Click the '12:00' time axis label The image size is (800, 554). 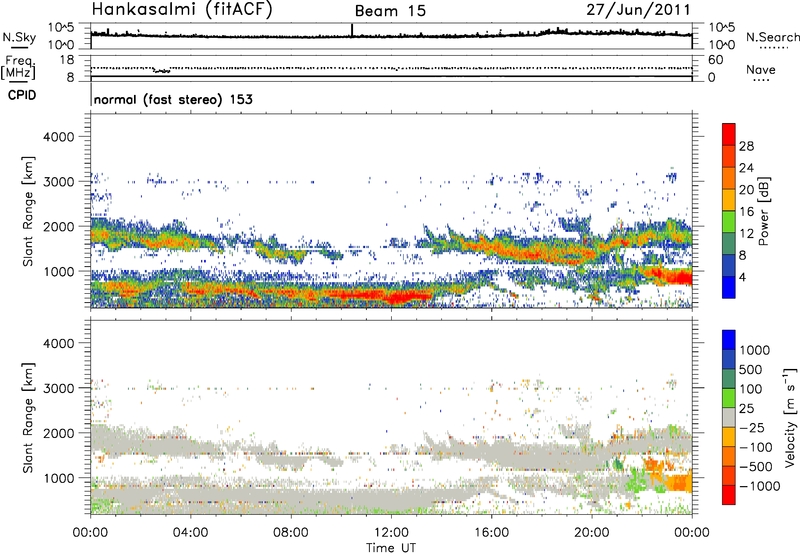click(391, 533)
